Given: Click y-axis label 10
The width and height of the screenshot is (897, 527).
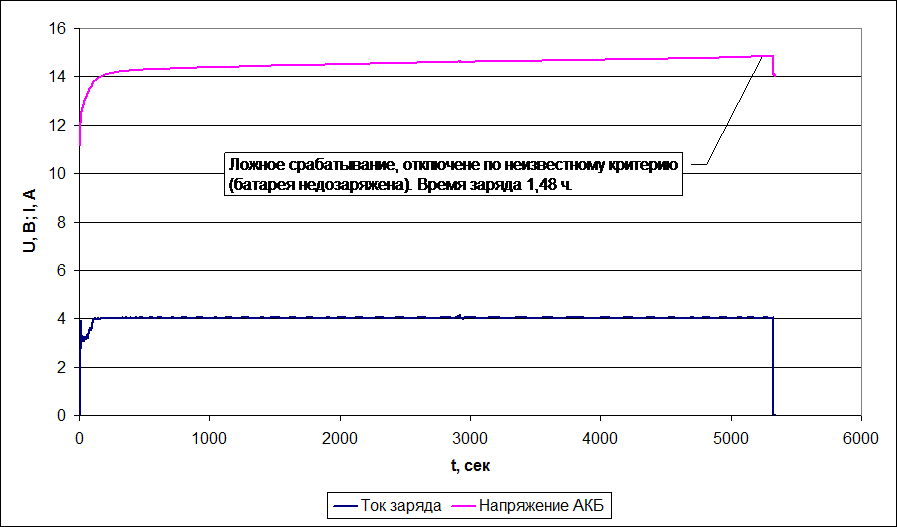Looking at the screenshot, I should (59, 173).
